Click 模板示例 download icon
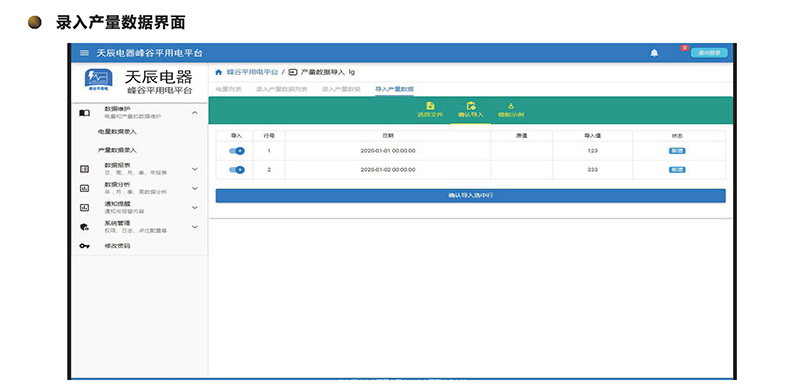This screenshot has height=384, width=796. (511, 106)
